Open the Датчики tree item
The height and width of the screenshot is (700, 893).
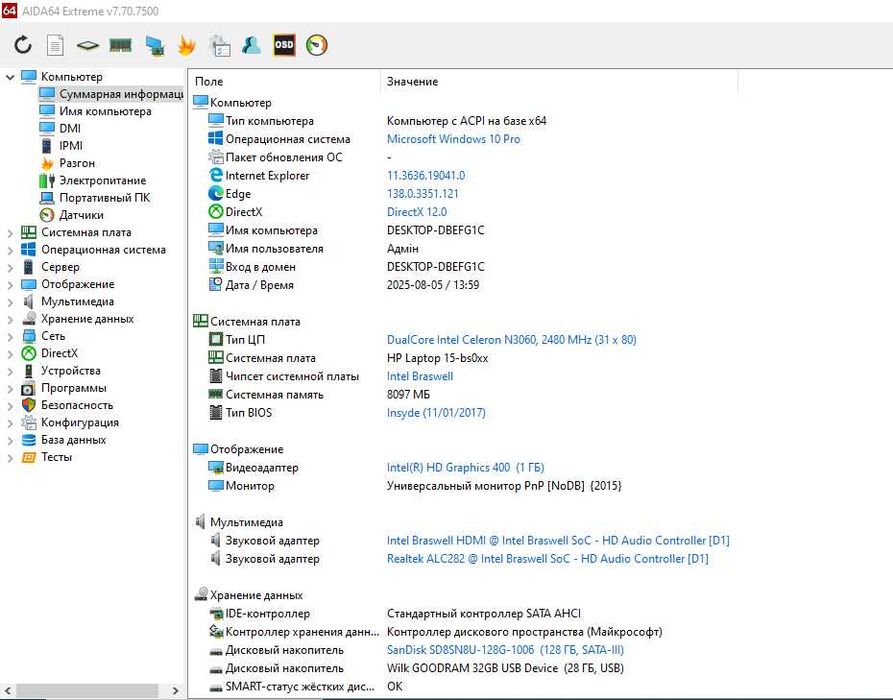coord(71,215)
